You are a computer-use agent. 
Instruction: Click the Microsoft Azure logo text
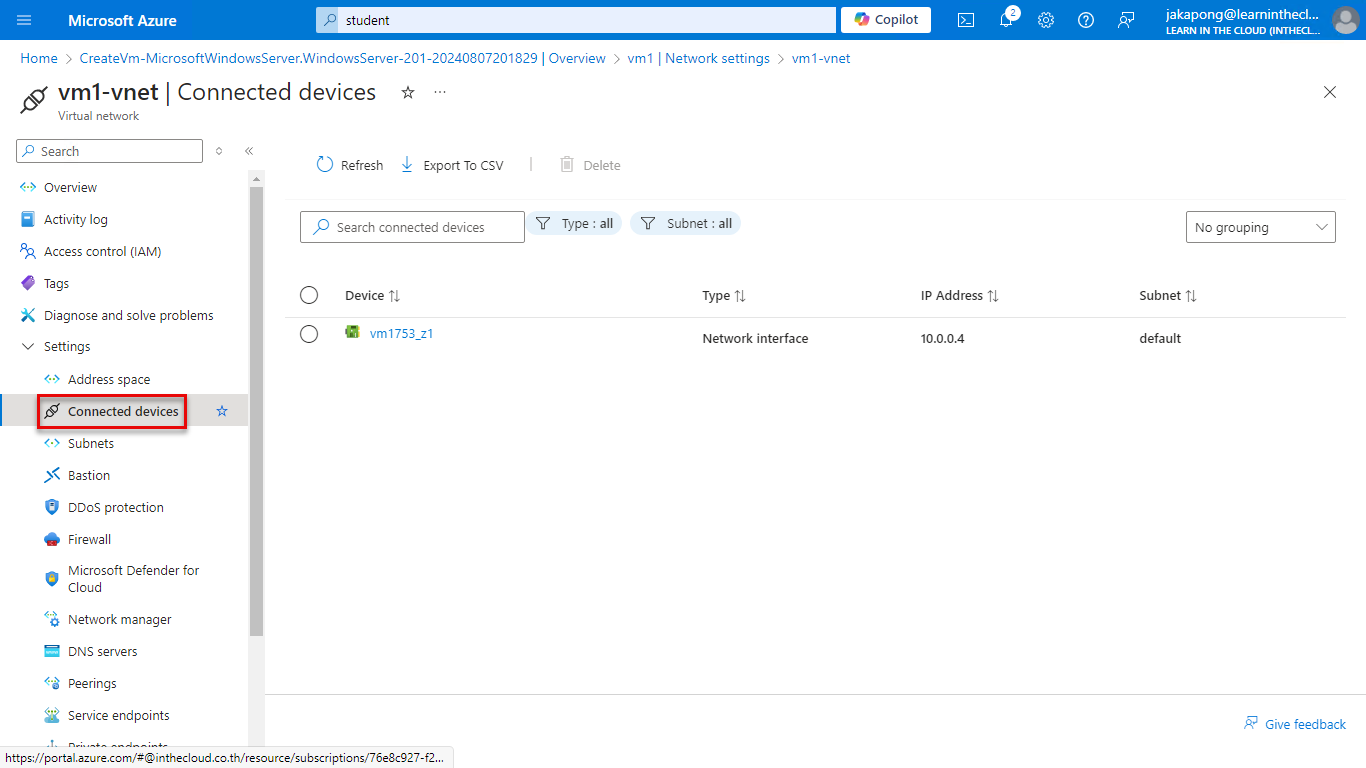(122, 20)
